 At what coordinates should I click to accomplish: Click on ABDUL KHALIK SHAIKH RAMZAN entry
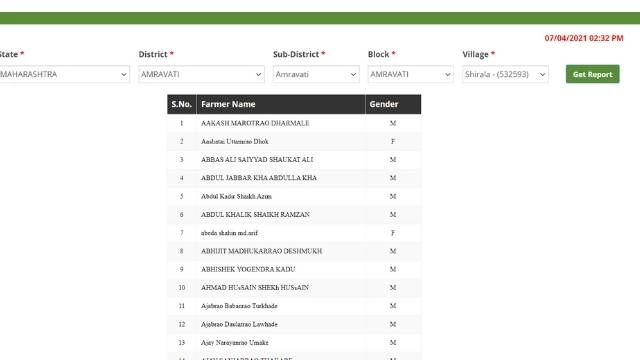[255, 215]
